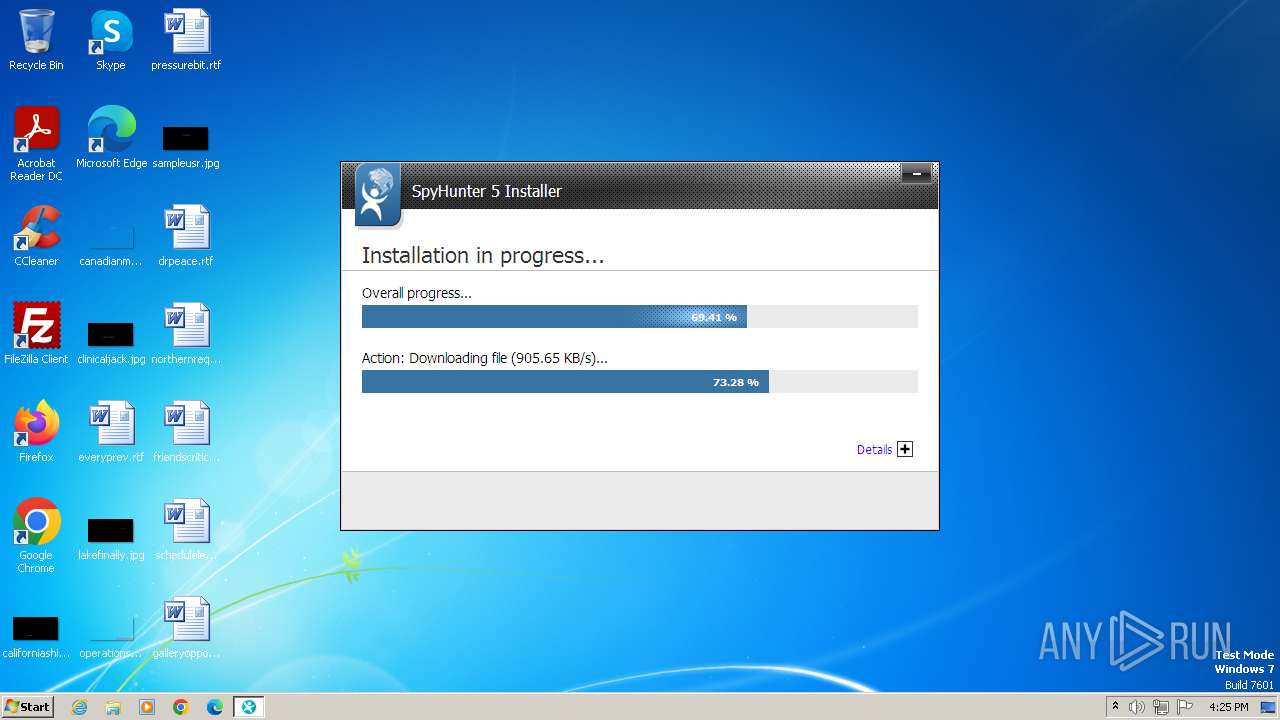Select the galleryoppo... document icon
Image resolution: width=1280 pixels, height=720 pixels.
pyautogui.click(x=186, y=628)
